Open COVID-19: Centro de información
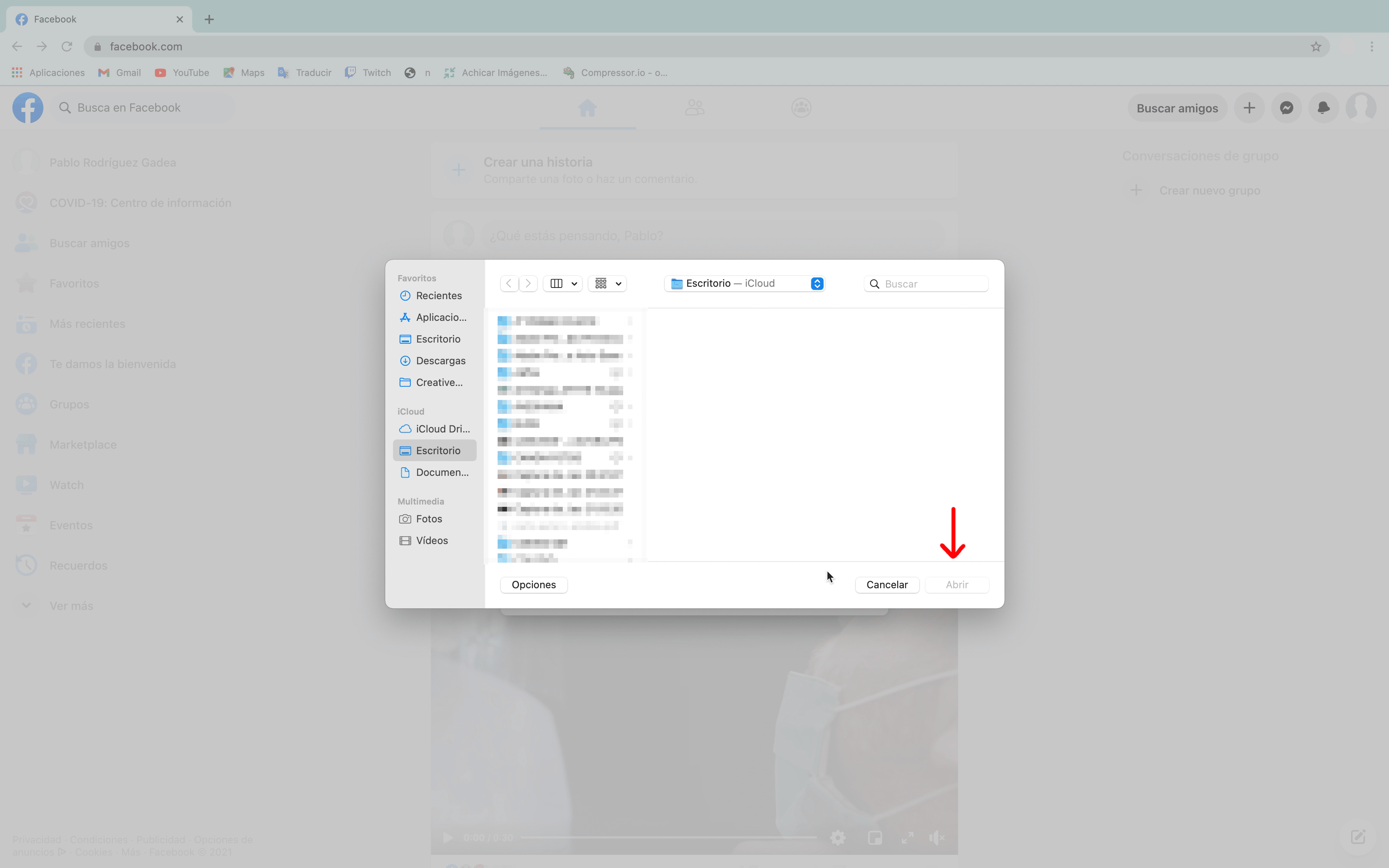 [124, 203]
